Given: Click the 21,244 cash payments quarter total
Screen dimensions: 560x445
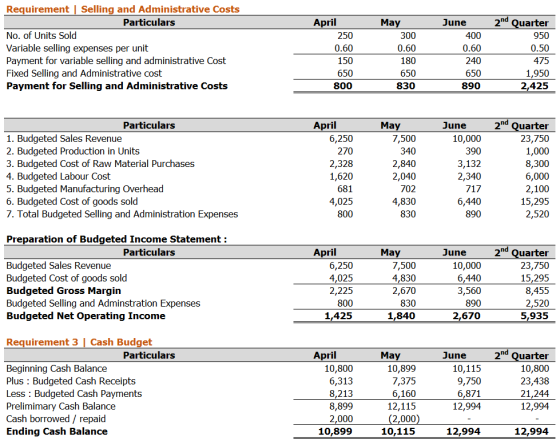Looking at the screenshot, I should tap(535, 394).
